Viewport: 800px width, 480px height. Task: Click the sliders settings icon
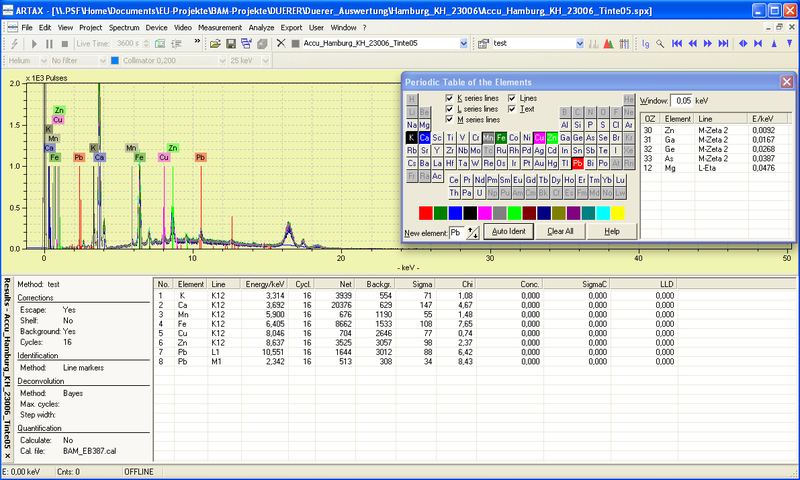624,44
